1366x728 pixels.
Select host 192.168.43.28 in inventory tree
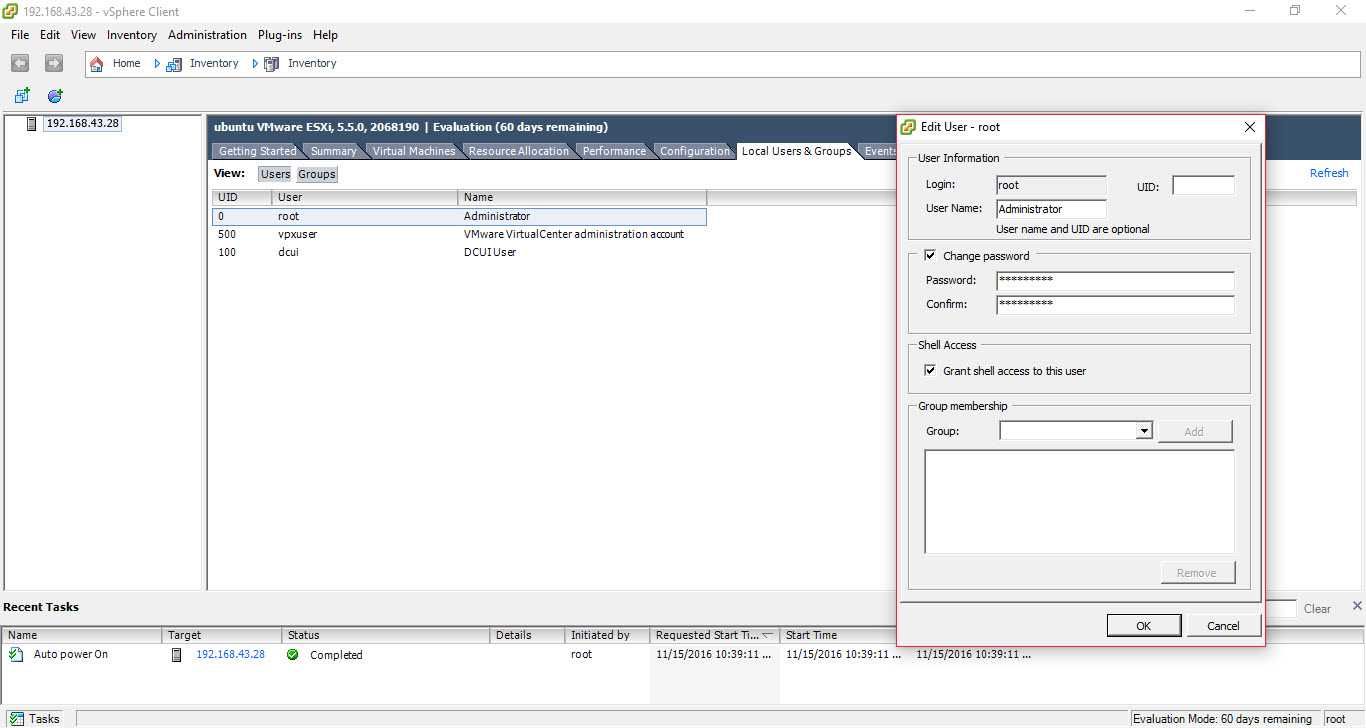coord(82,123)
